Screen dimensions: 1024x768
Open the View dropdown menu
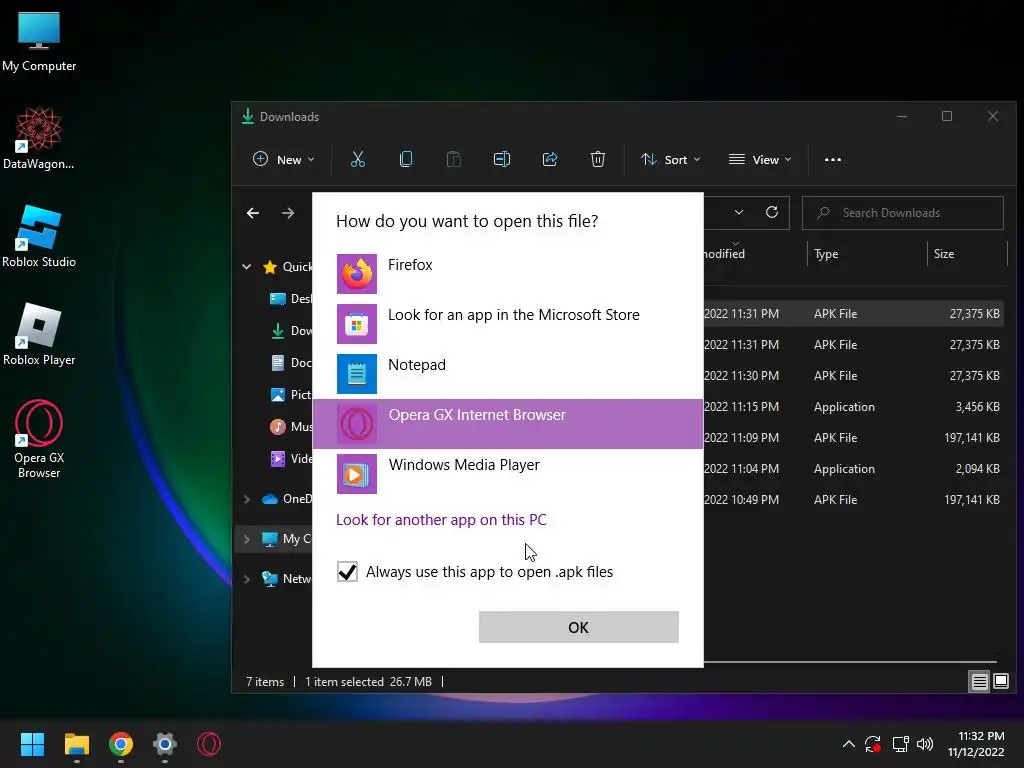(x=760, y=159)
